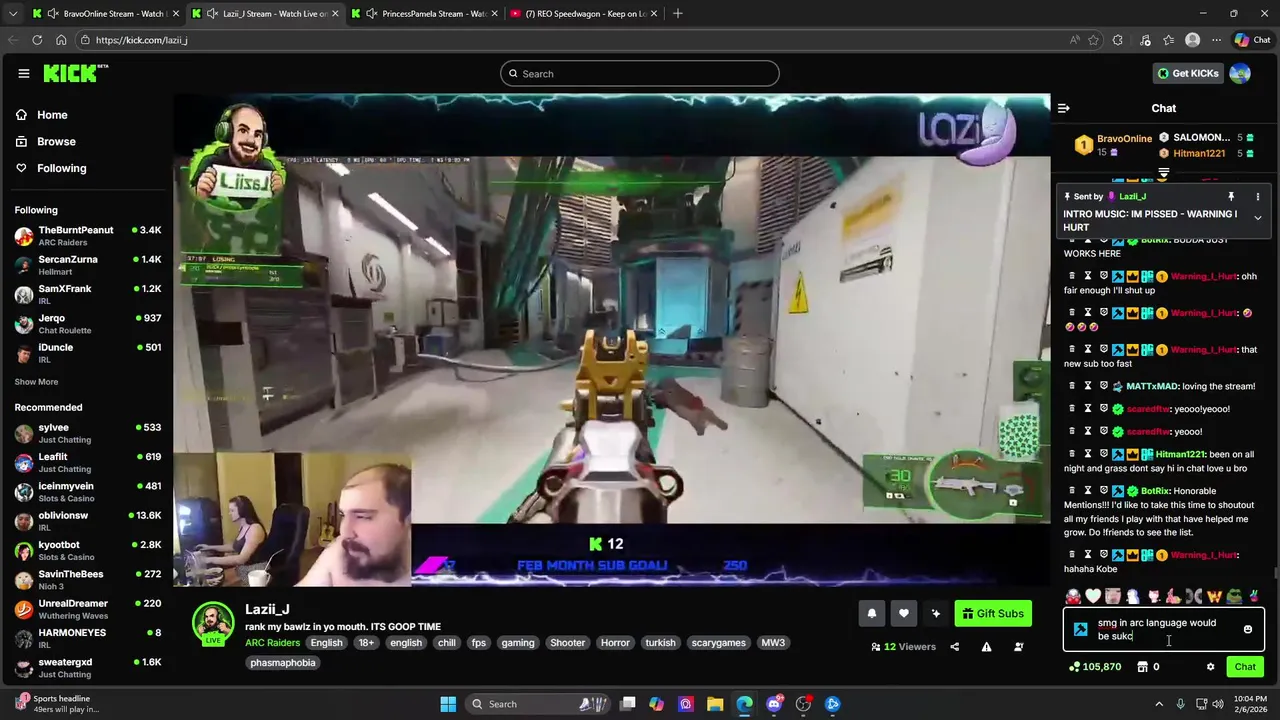
Task: Click the profile avatar at top right
Action: (x=1240, y=73)
